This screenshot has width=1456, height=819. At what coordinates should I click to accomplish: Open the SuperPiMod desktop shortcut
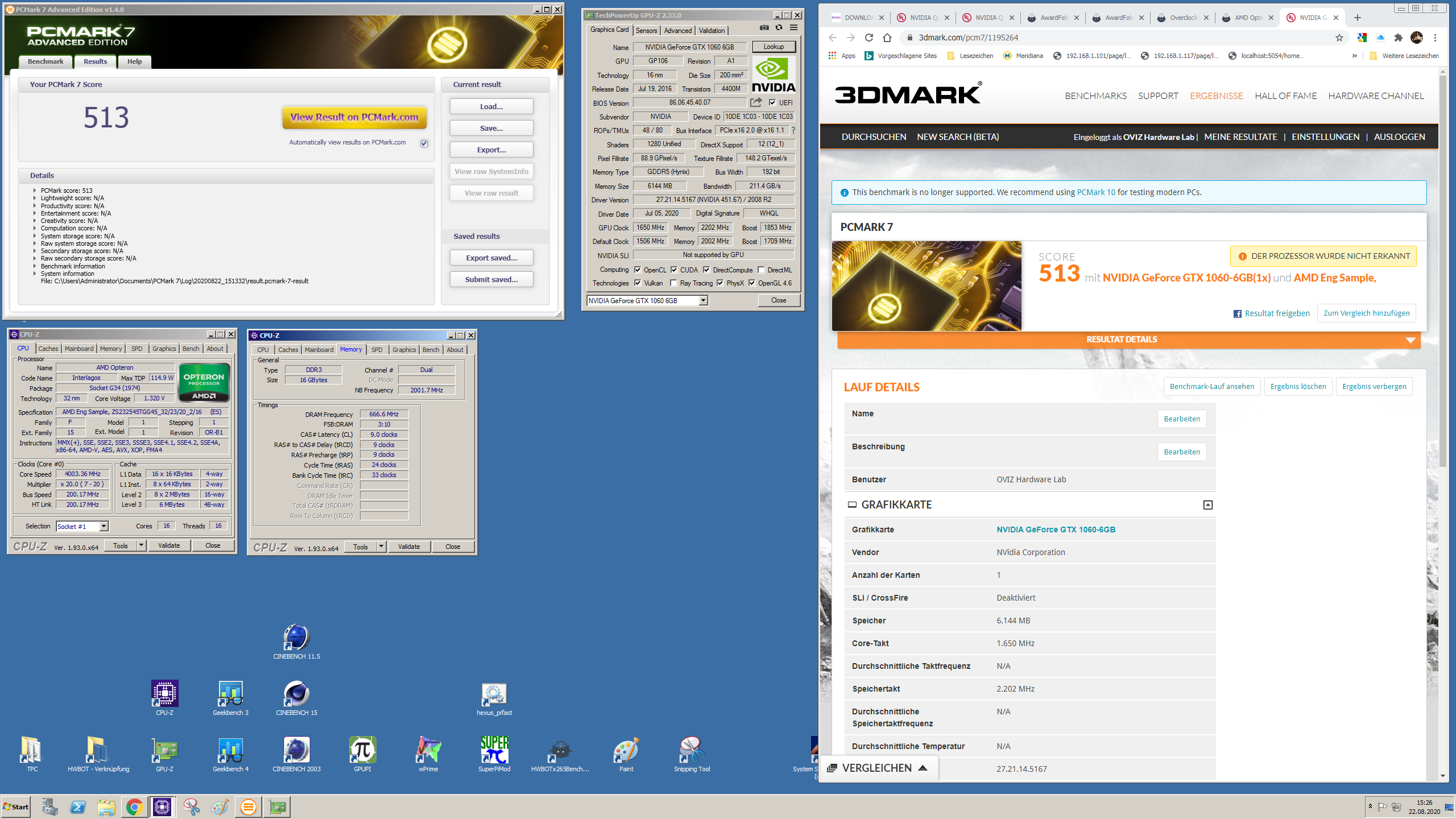point(494,754)
